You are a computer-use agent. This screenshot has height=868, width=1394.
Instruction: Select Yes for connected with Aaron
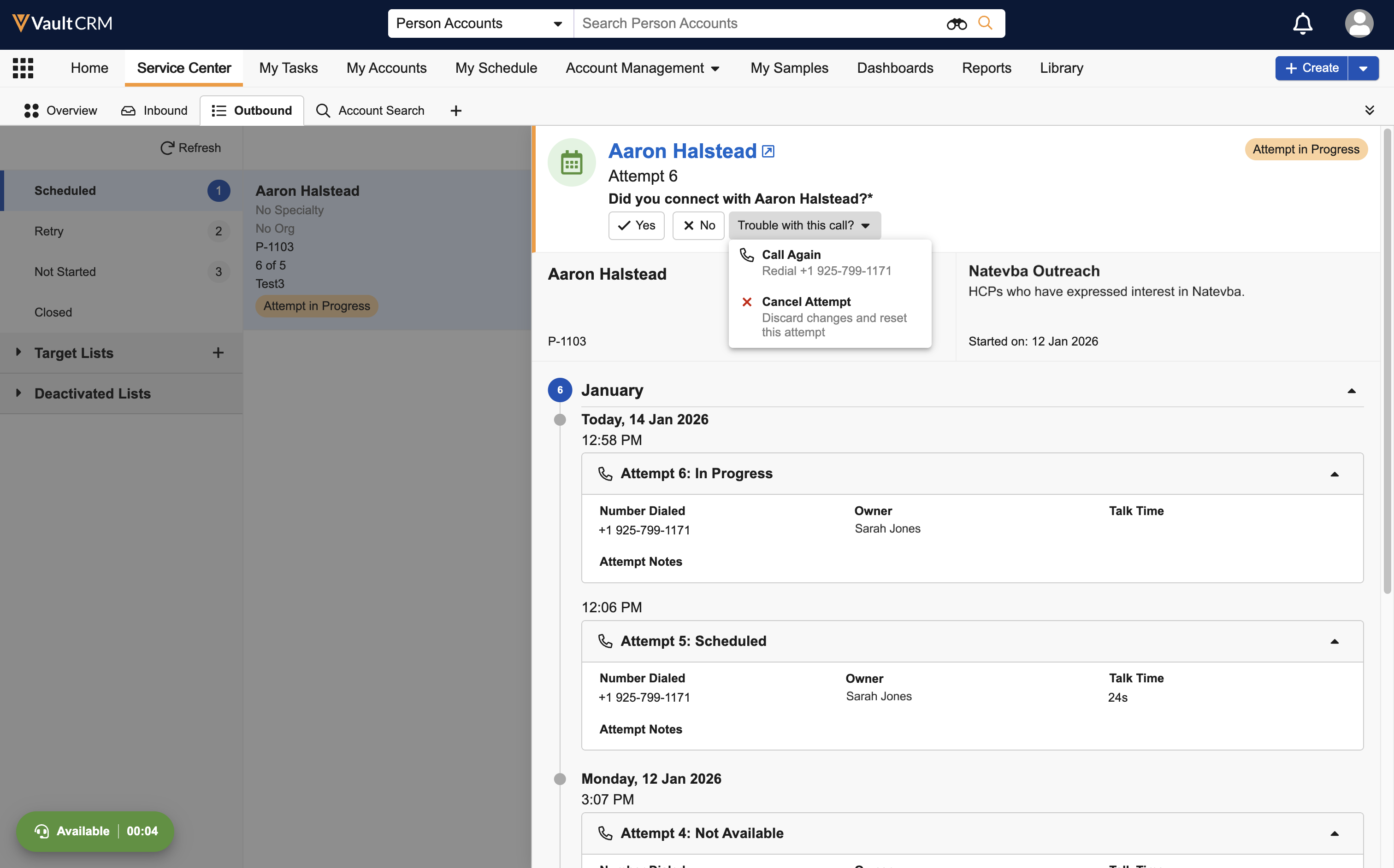(x=636, y=226)
